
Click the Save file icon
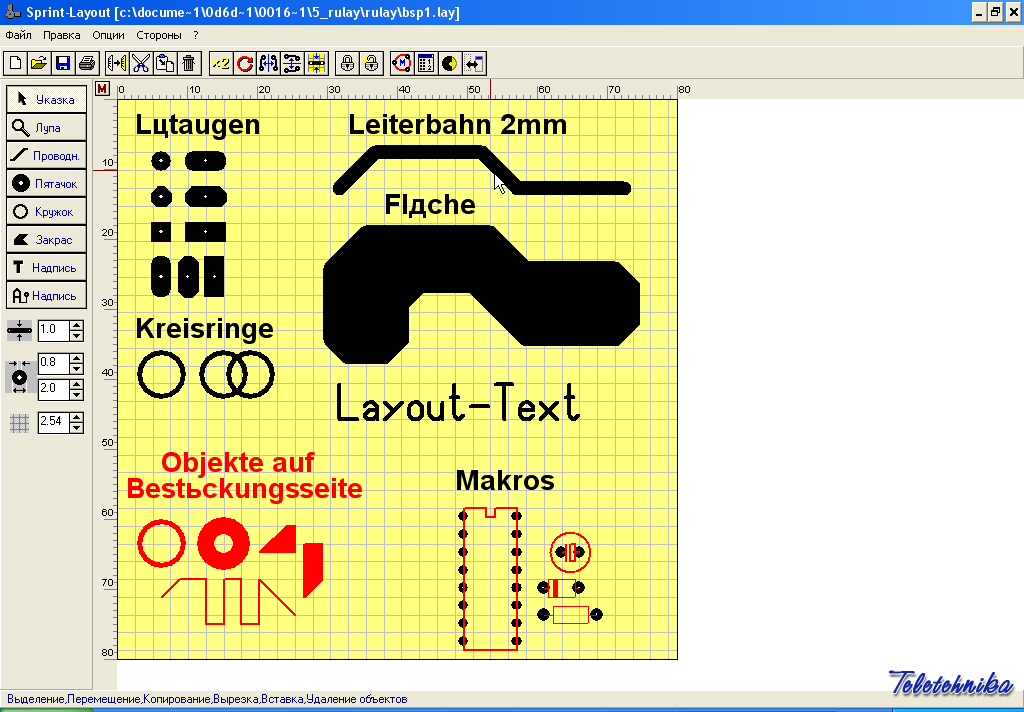(63, 63)
